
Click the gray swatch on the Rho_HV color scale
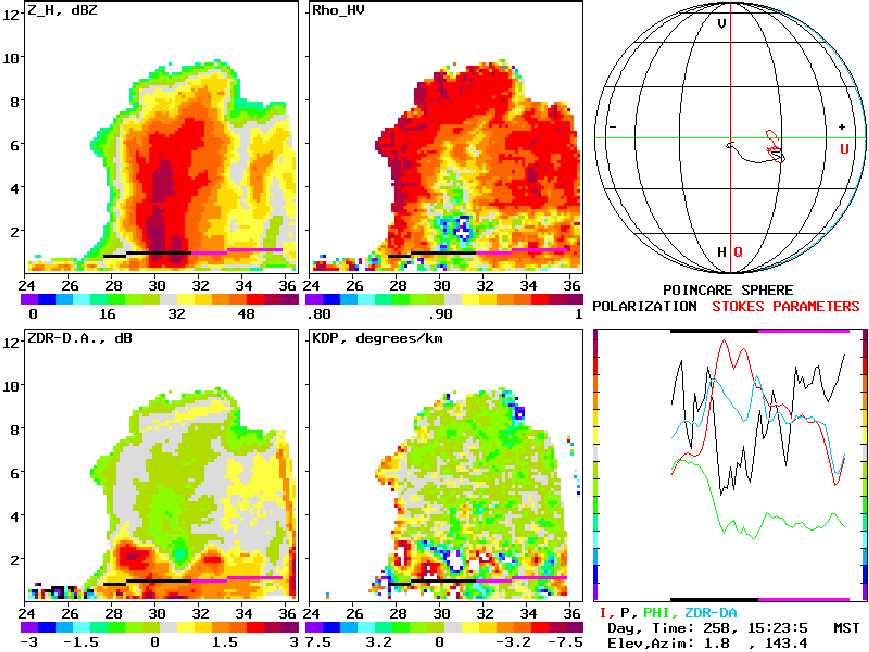pos(453,299)
